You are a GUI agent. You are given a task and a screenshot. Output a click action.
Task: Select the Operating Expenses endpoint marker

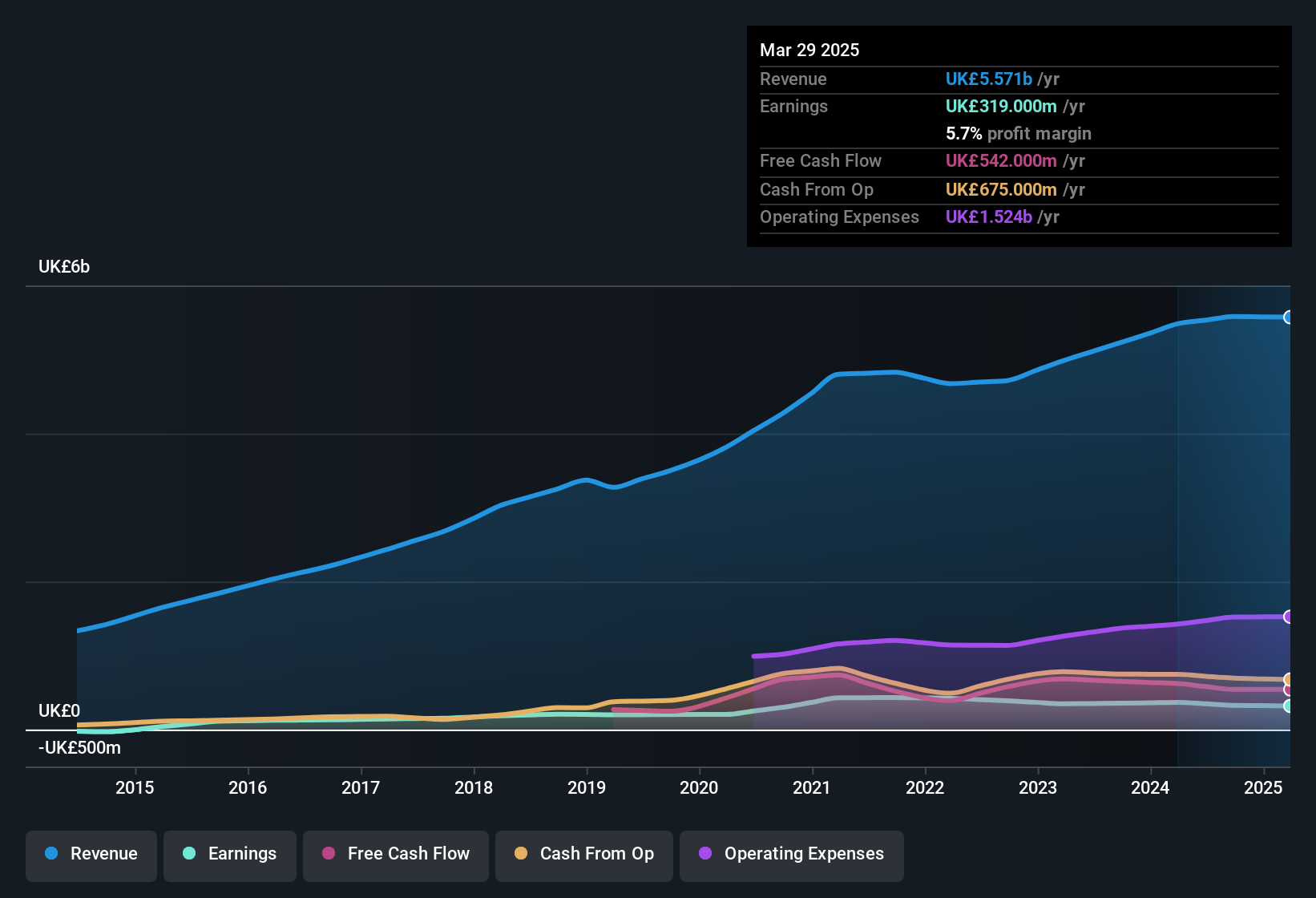pos(1289,617)
